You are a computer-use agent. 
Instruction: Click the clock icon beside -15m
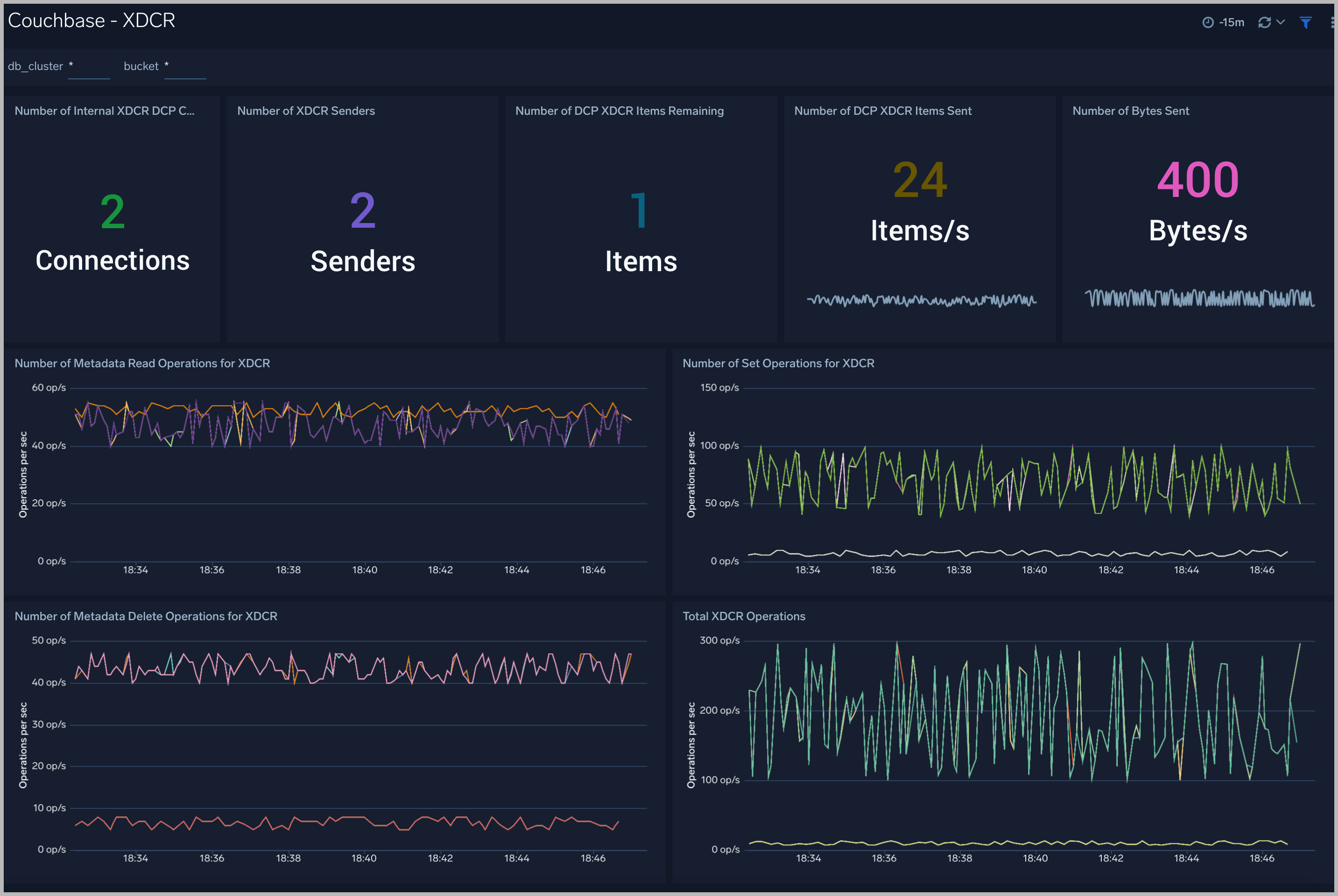point(1208,22)
